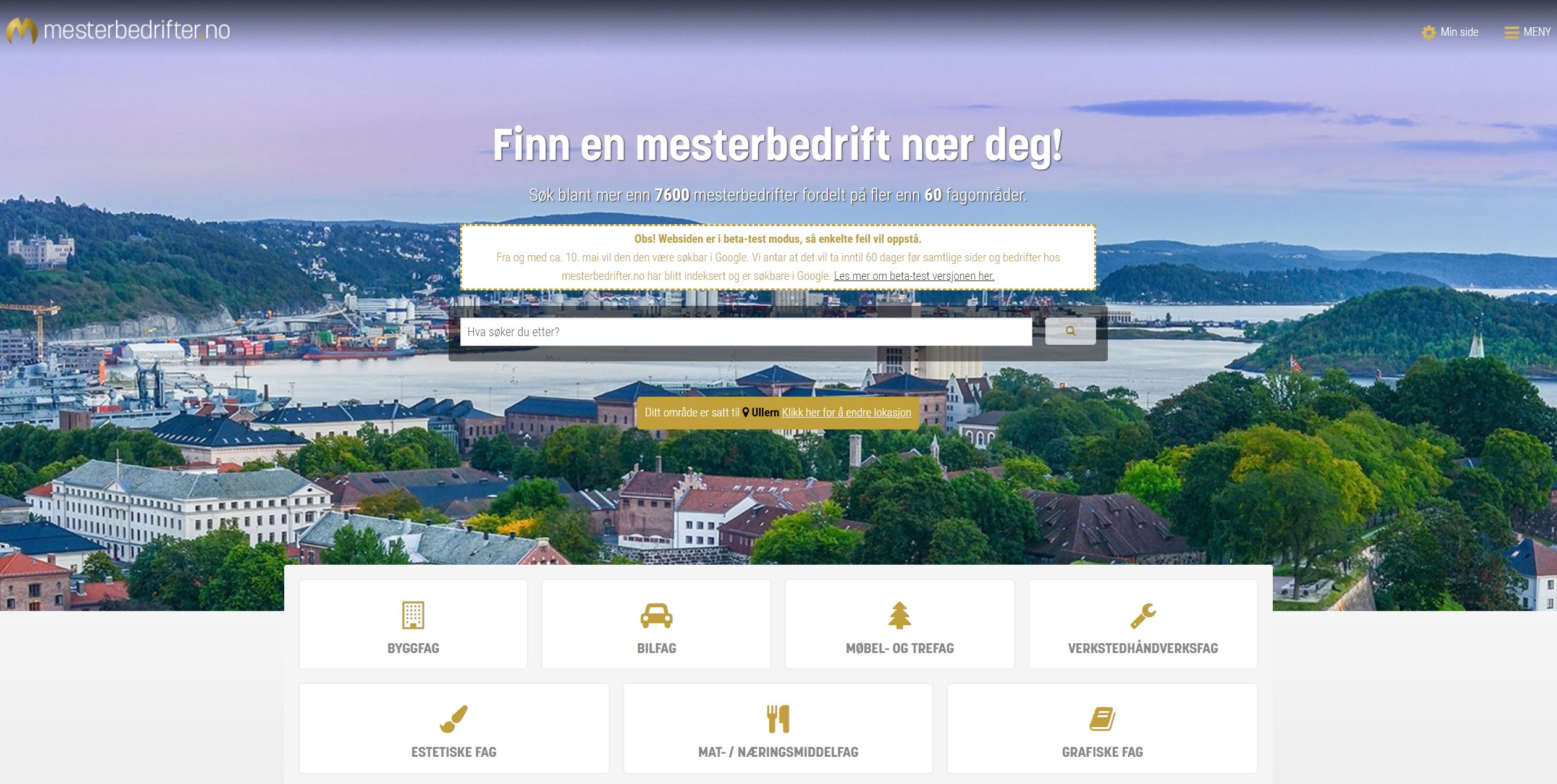This screenshot has height=784, width=1557.
Task: Open the mesterbedrifter.no logo
Action: 117,29
